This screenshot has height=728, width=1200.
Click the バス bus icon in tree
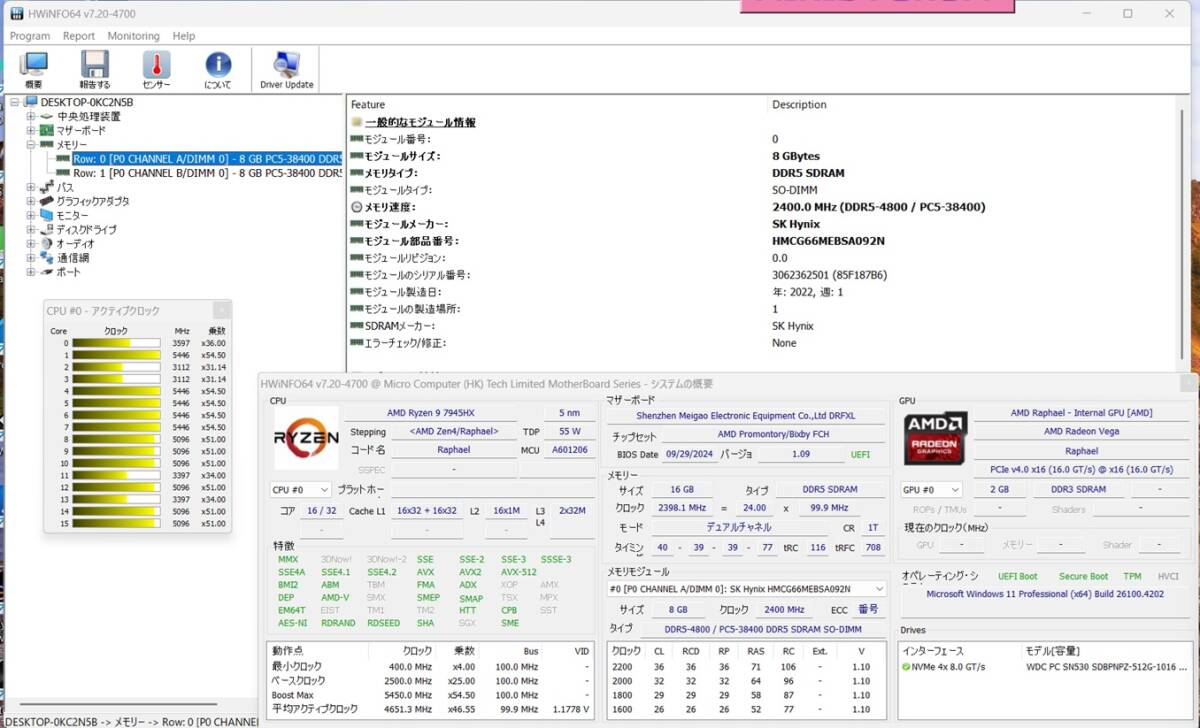tap(47, 187)
